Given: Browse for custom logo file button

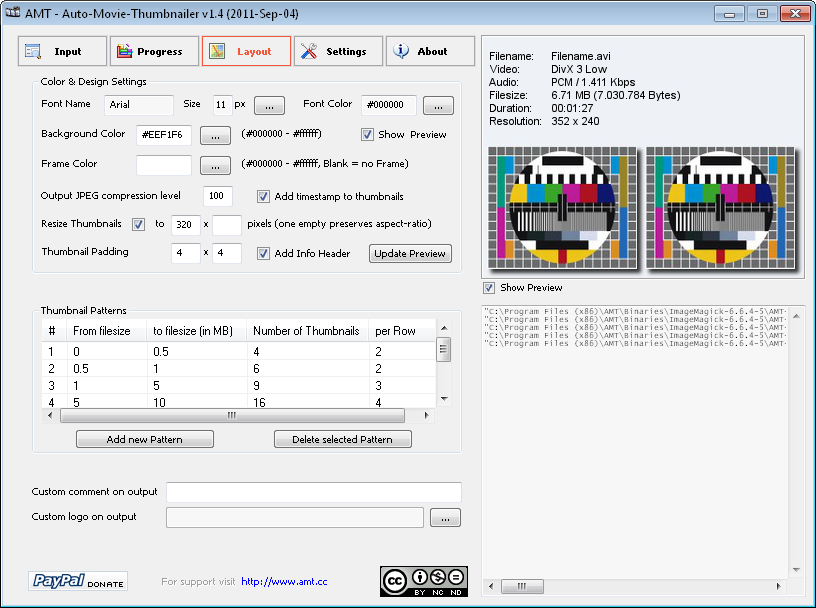Looking at the screenshot, I should coord(445,518).
